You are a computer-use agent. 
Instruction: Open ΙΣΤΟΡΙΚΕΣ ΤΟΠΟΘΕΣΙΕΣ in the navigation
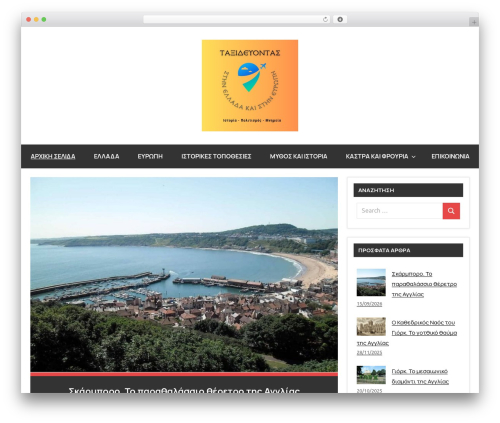click(216, 156)
